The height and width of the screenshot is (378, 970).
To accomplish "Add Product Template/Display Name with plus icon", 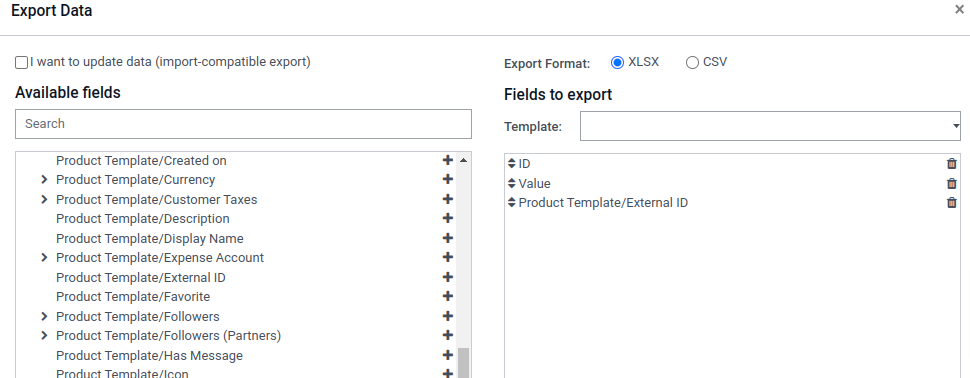I will 448,238.
